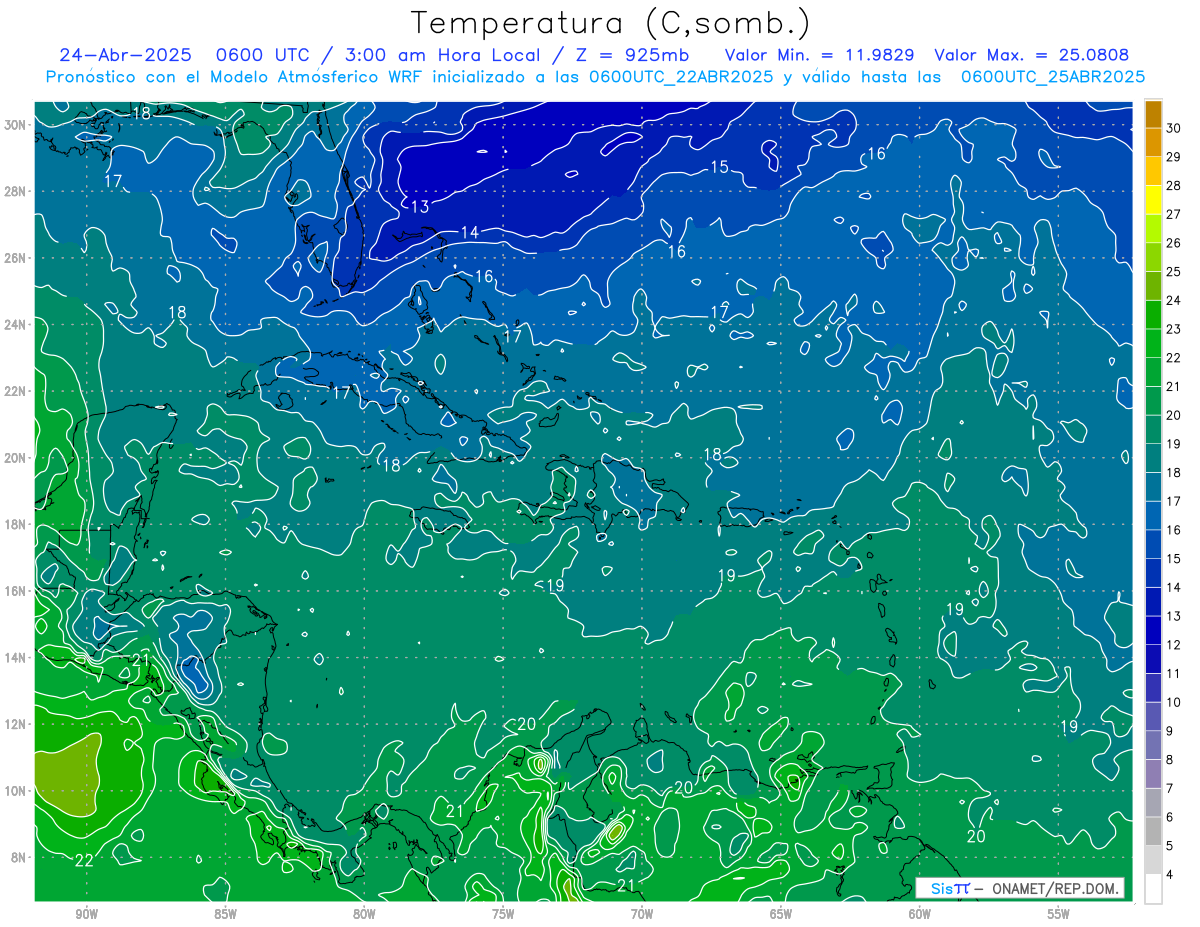Viewport: 1200px width, 927px height.
Task: Click the contour label "22" on the map
Action: click(84, 860)
